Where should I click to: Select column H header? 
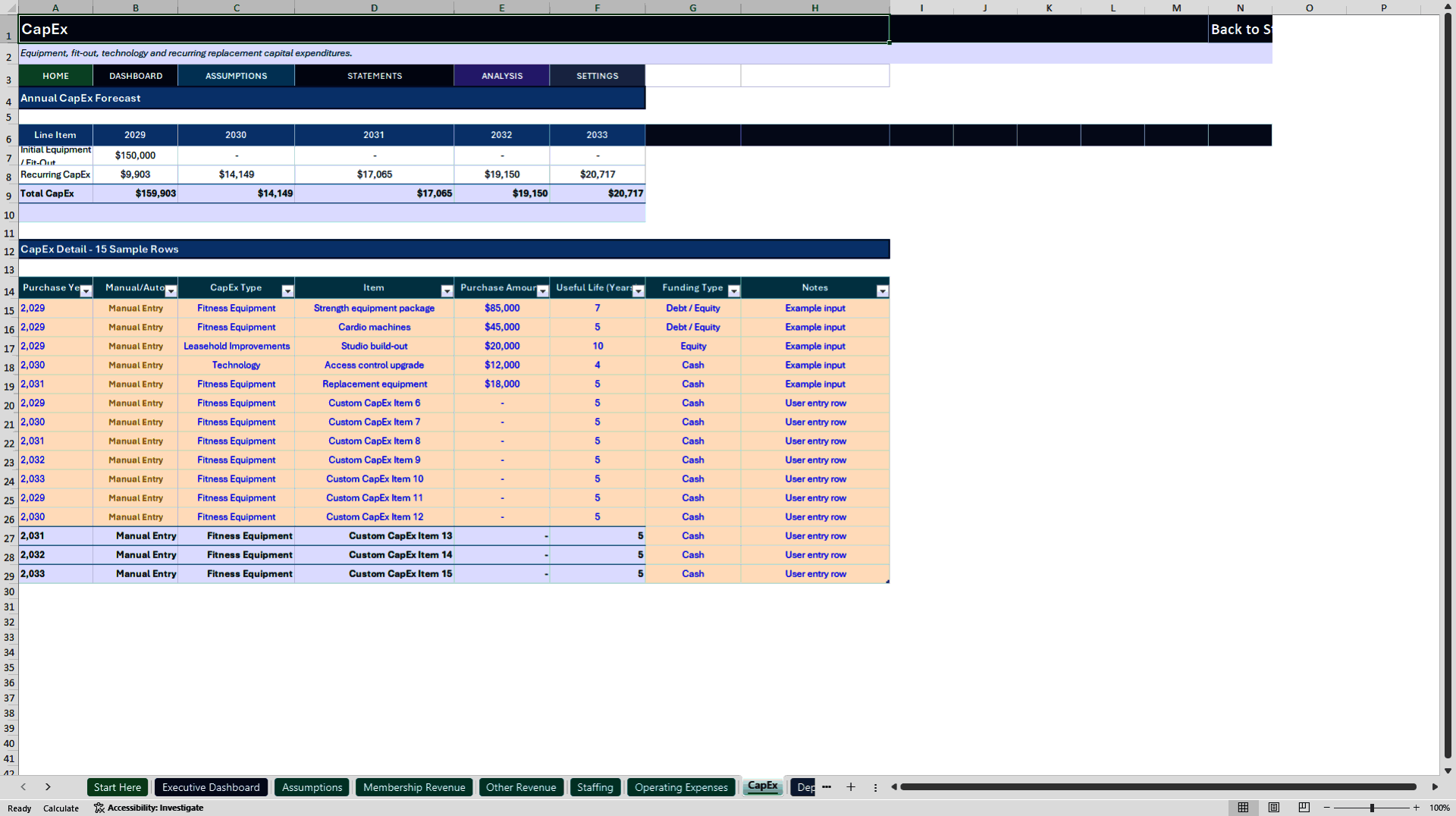(815, 8)
